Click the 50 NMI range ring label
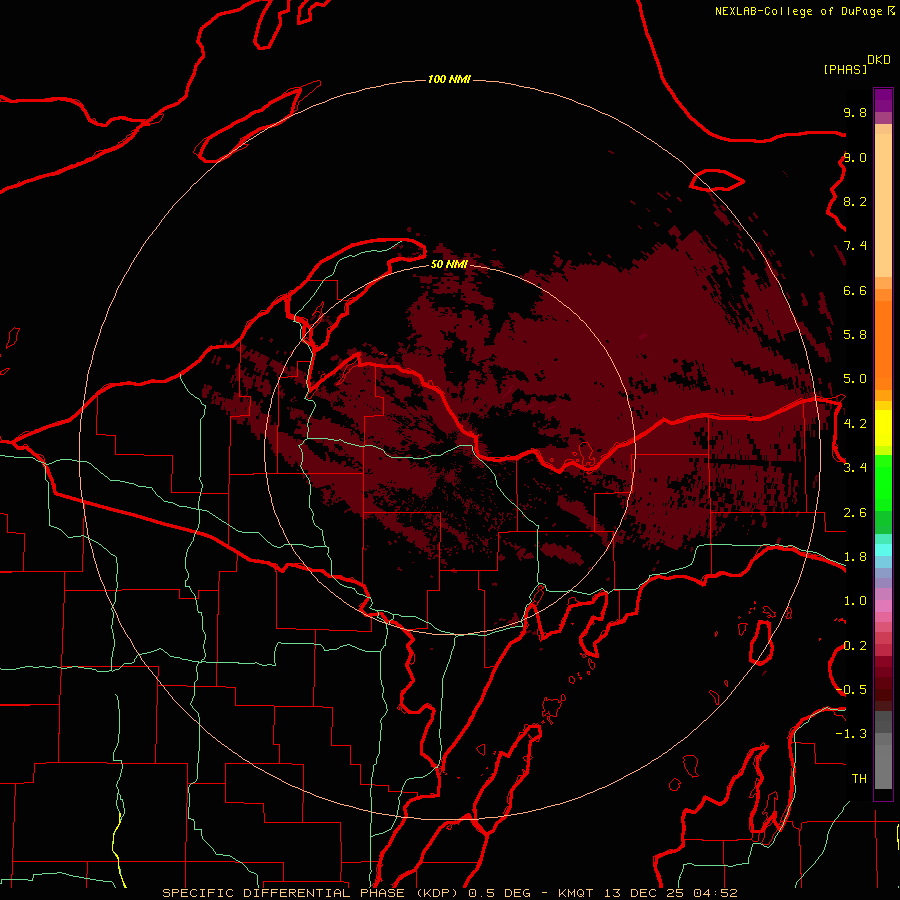The image size is (900, 900). tap(449, 264)
